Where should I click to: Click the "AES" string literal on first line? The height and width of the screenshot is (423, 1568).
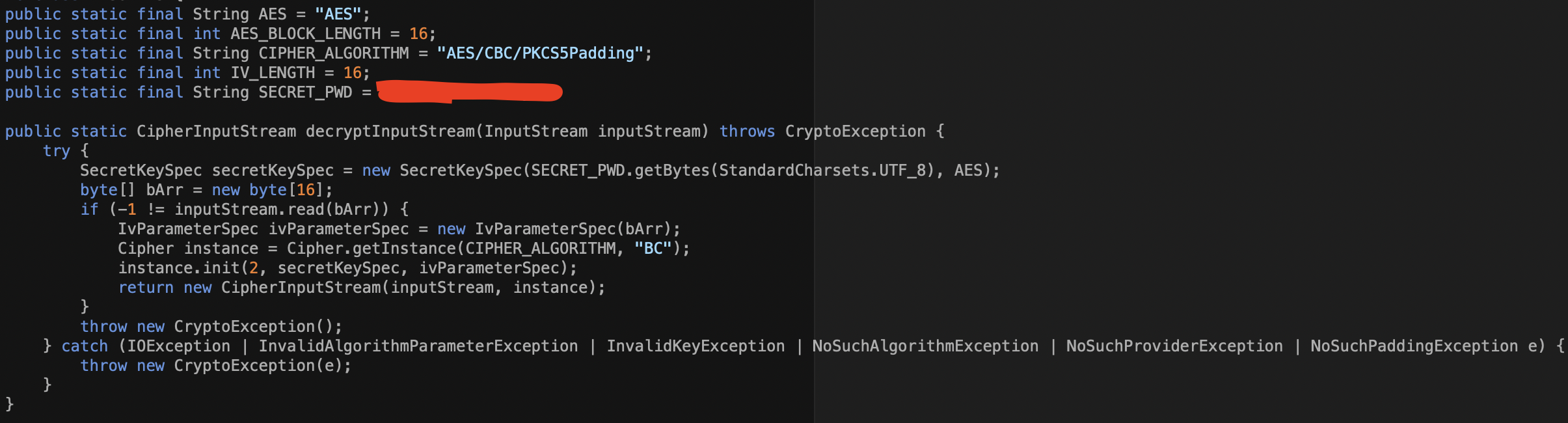(338, 14)
